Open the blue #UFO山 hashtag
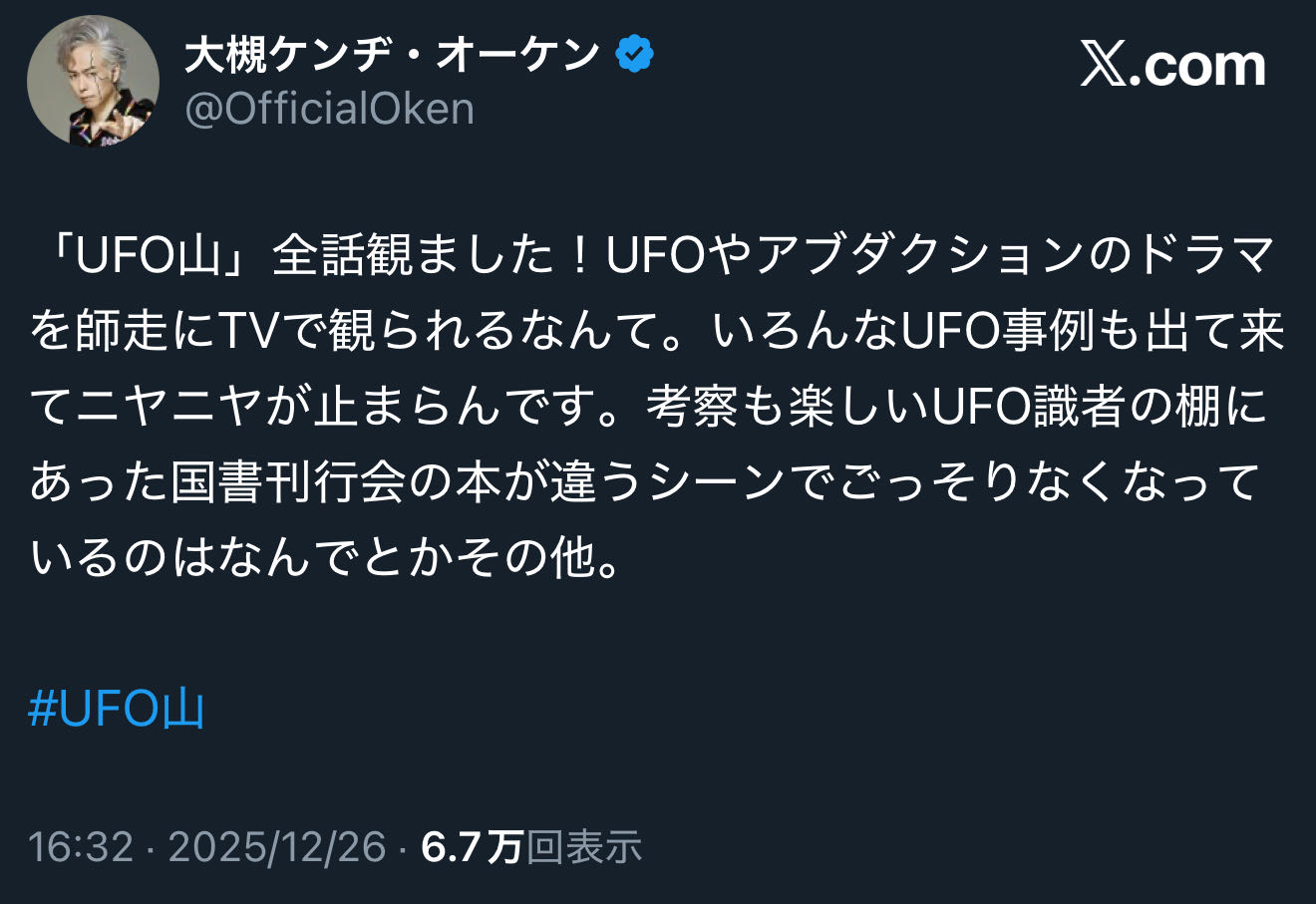Screen dimensions: 1316x904 [117, 709]
